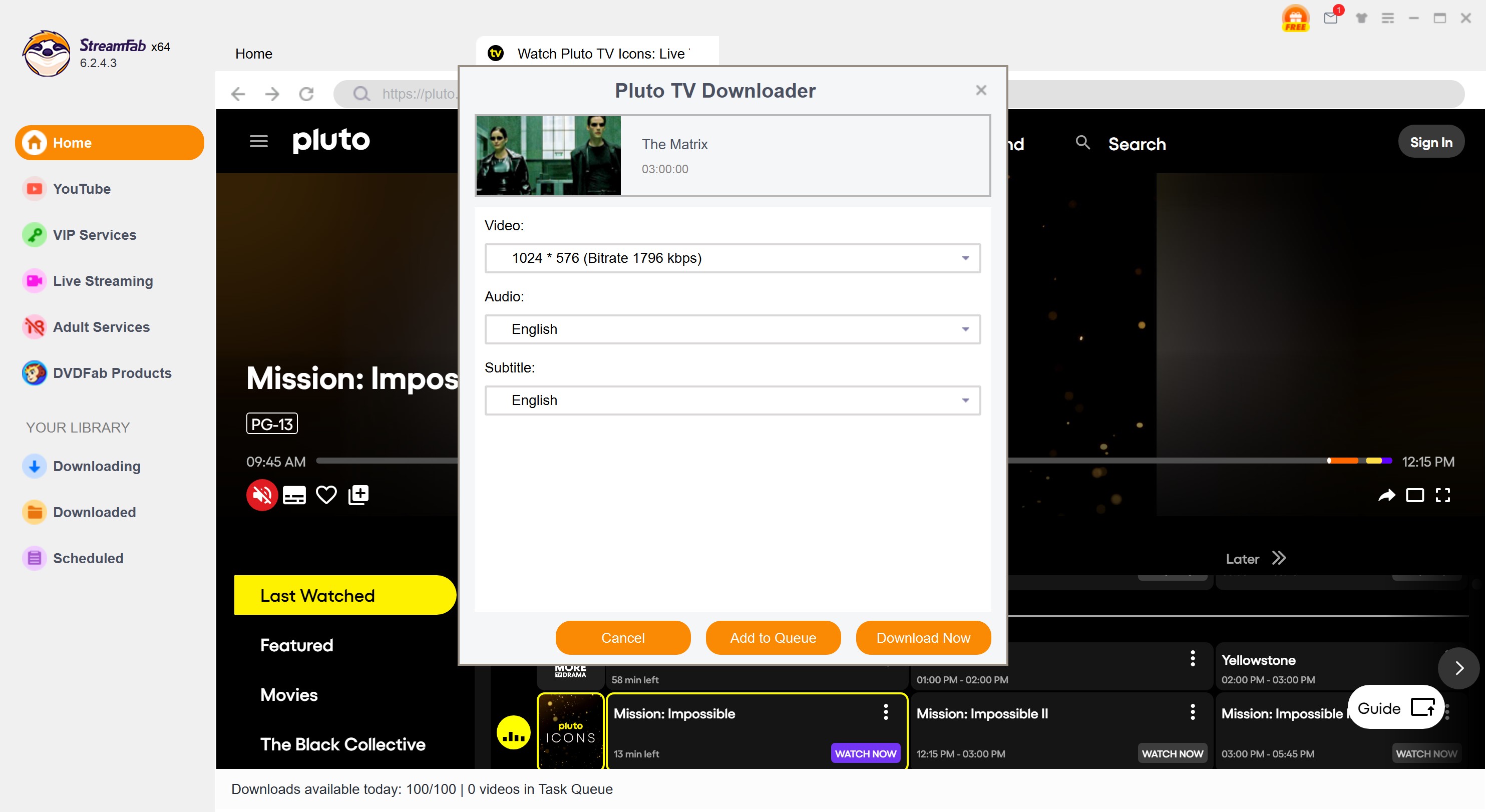Watch Now on Mission: Impossible II
The image size is (1486, 812).
[x=1172, y=753]
